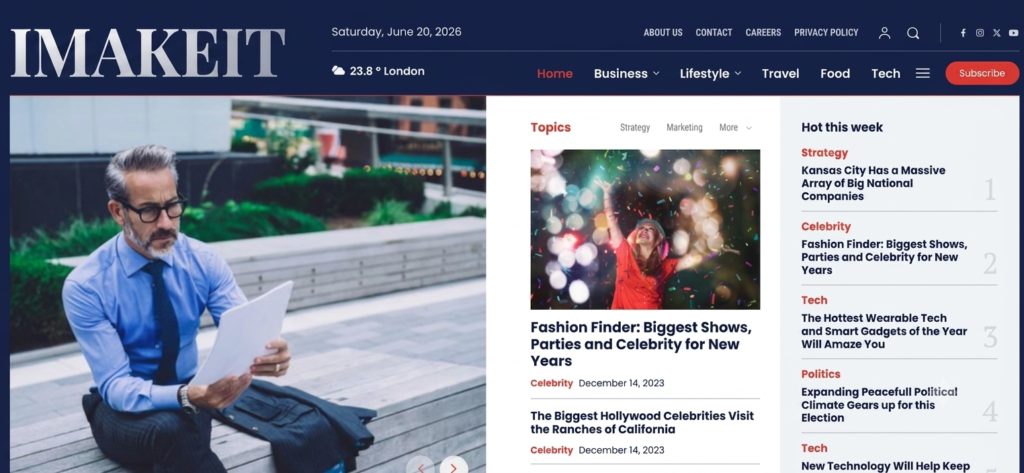1024x473 pixels.
Task: Select the Strategy topic tab
Action: tap(635, 127)
